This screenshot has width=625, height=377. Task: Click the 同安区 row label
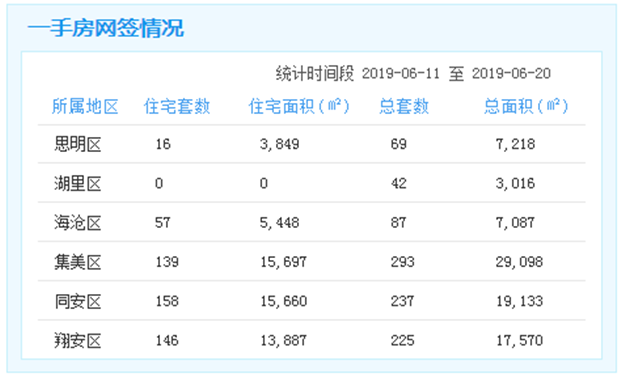tap(78, 301)
